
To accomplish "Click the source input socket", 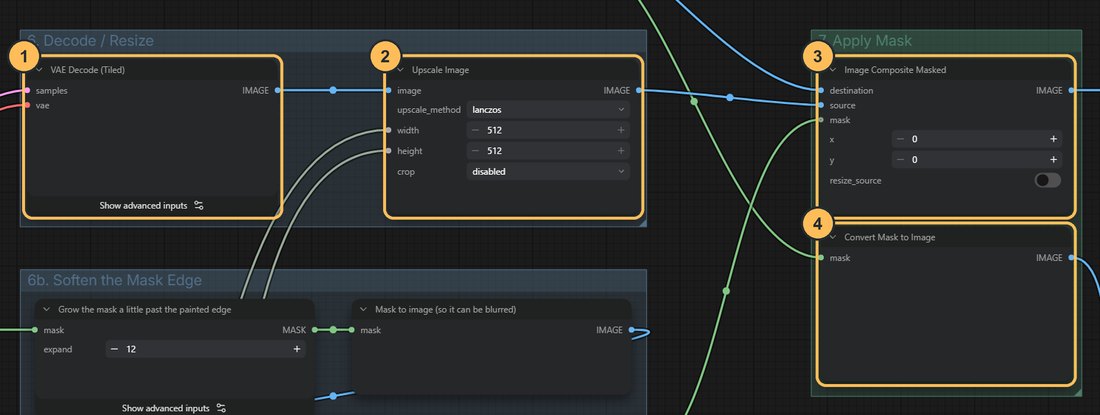I will click(821, 105).
